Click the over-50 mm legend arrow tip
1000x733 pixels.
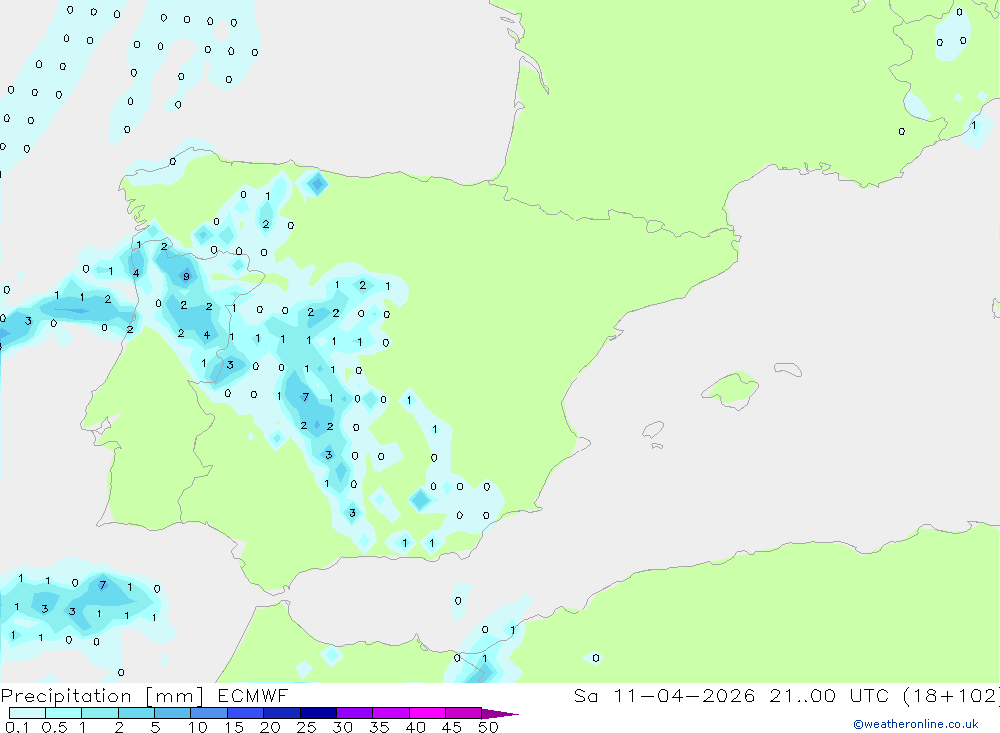point(501,713)
